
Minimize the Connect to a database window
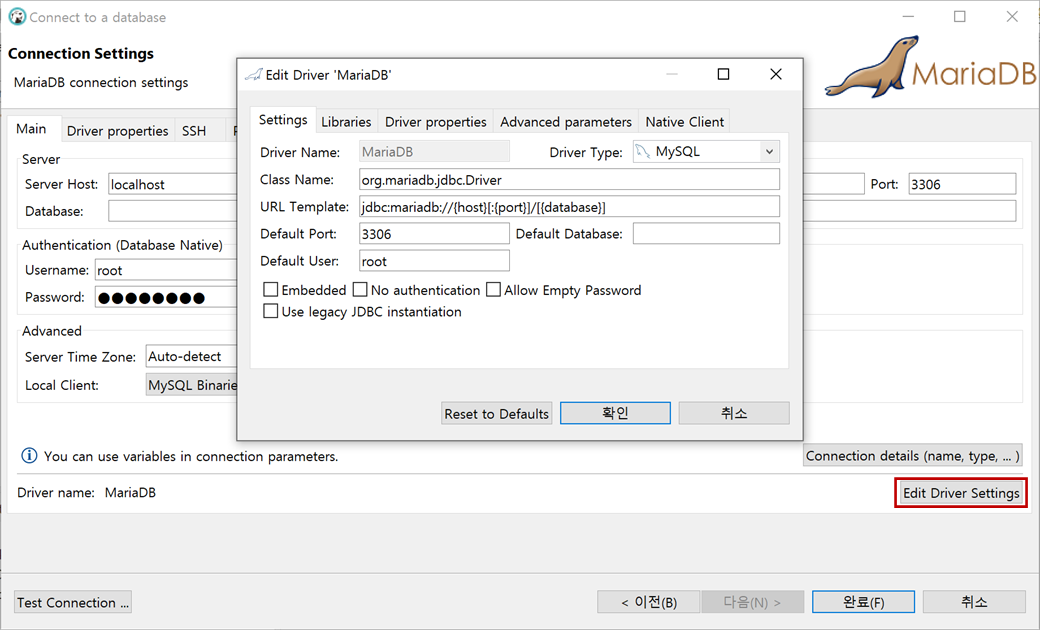(908, 17)
